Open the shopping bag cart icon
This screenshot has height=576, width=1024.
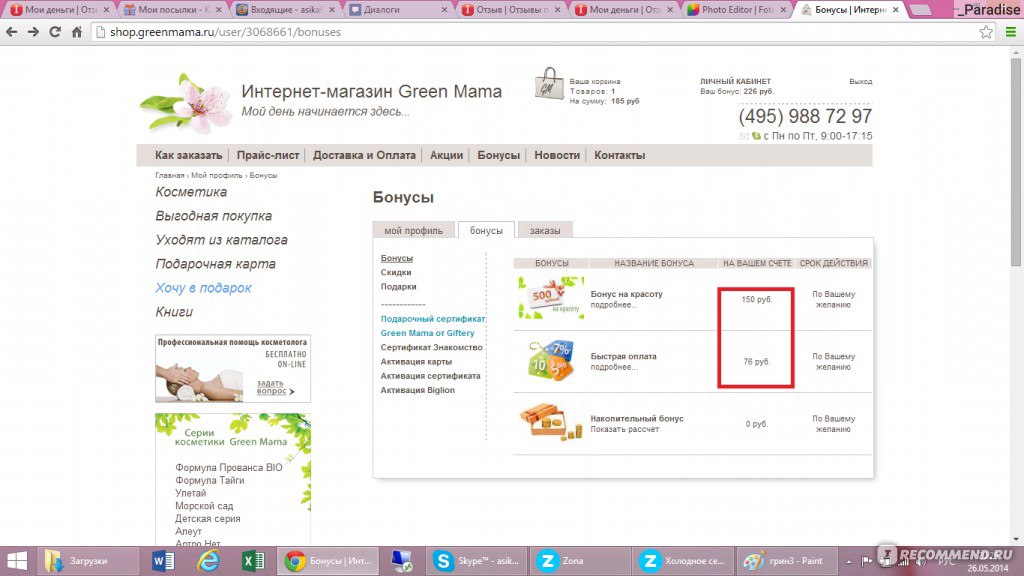pyautogui.click(x=549, y=84)
